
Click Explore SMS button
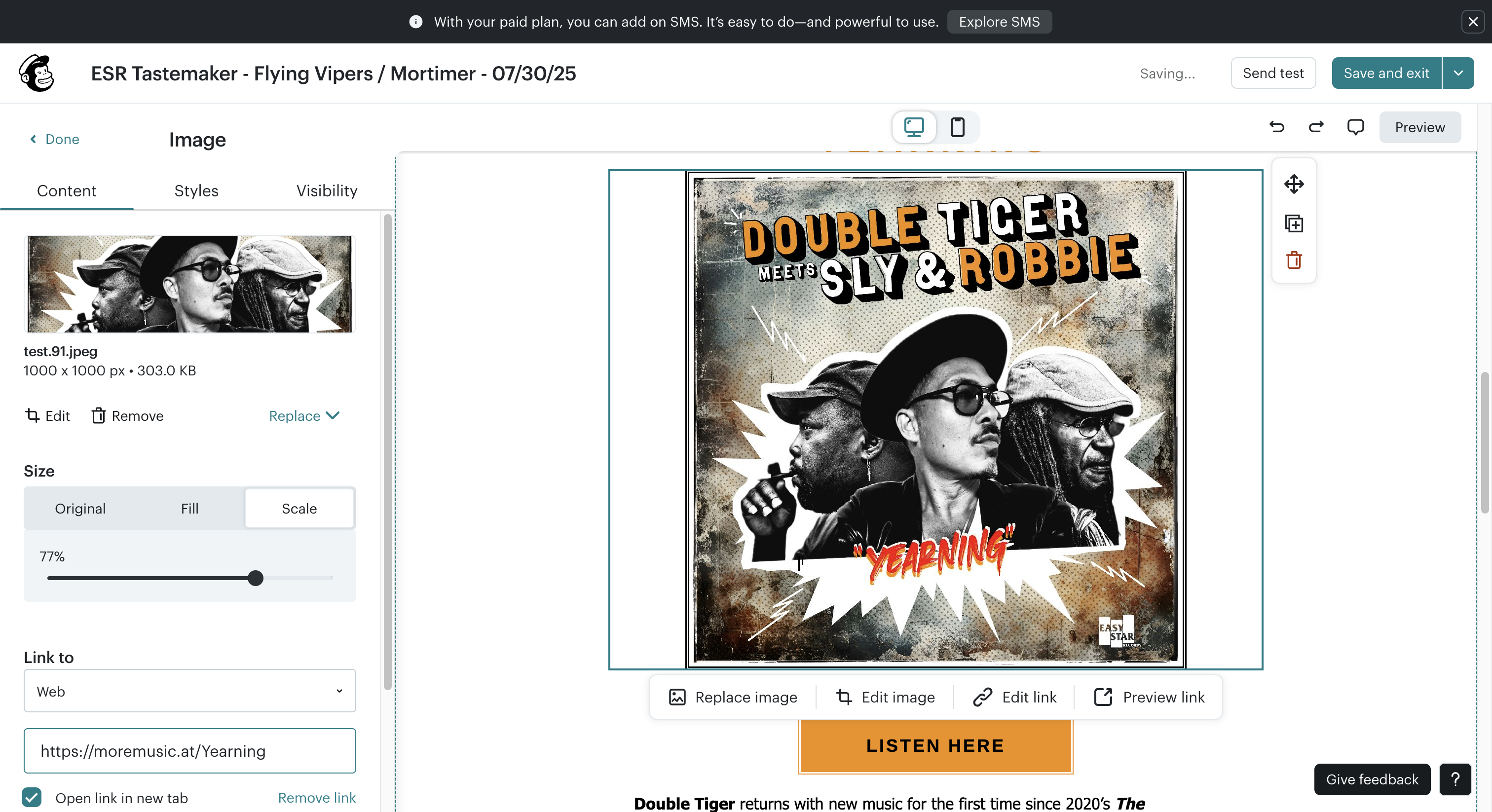pyautogui.click(x=999, y=21)
